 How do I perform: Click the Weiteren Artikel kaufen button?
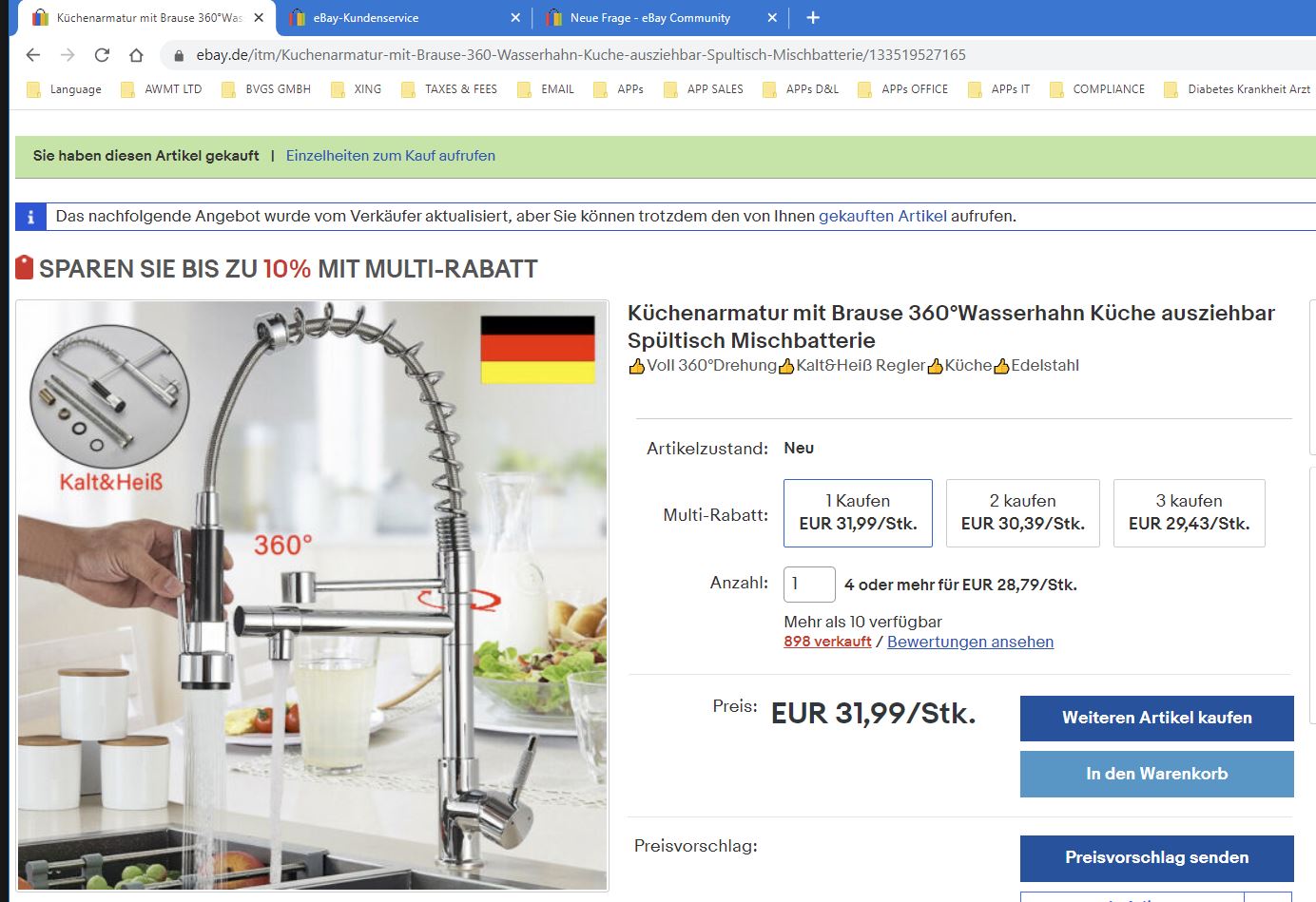click(1157, 719)
